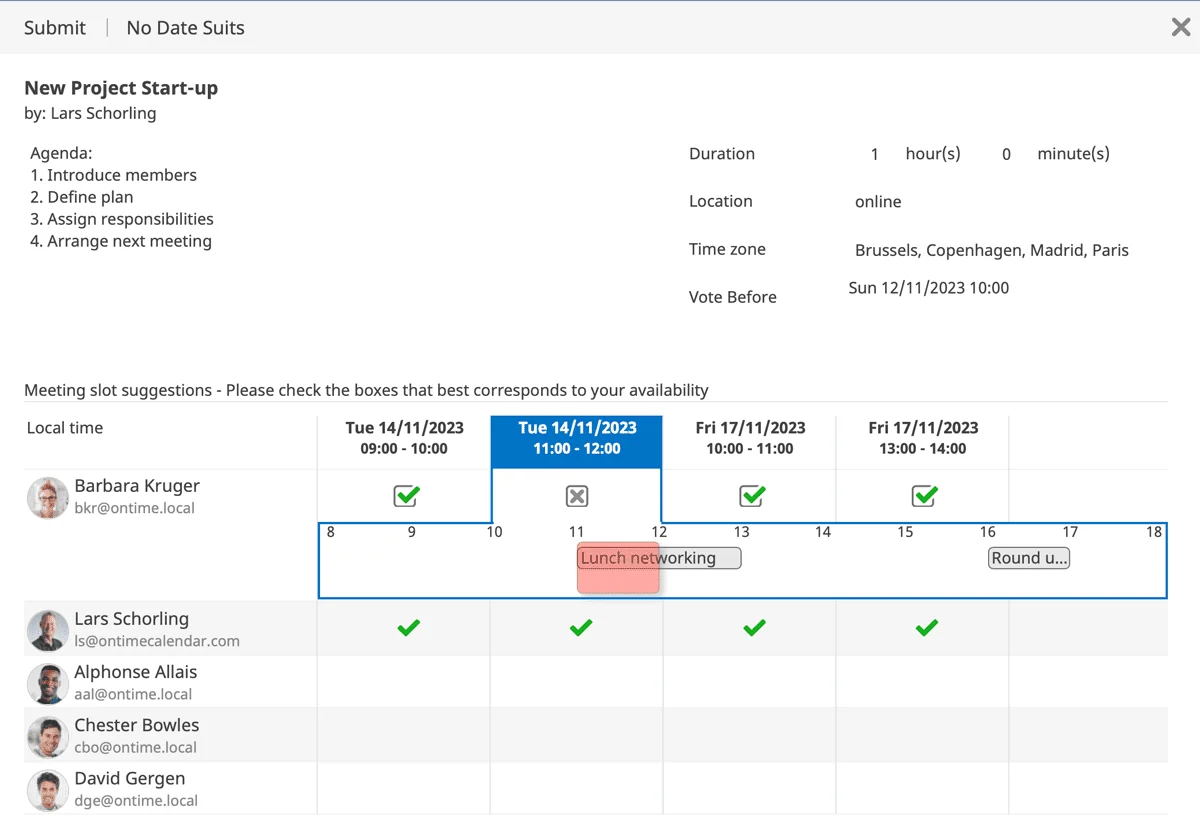
Task: Click agenda item 2. Define plan
Action: click(82, 197)
